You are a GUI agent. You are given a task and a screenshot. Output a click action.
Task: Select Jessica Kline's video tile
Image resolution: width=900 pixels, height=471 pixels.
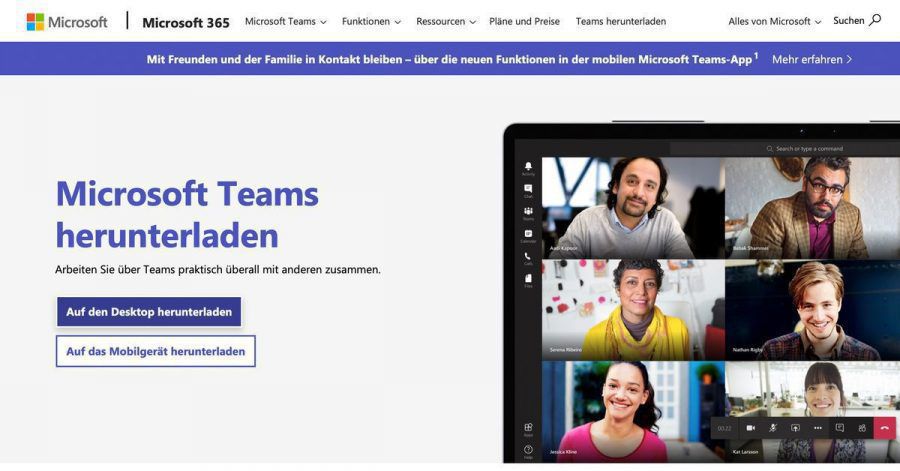tap(633, 411)
